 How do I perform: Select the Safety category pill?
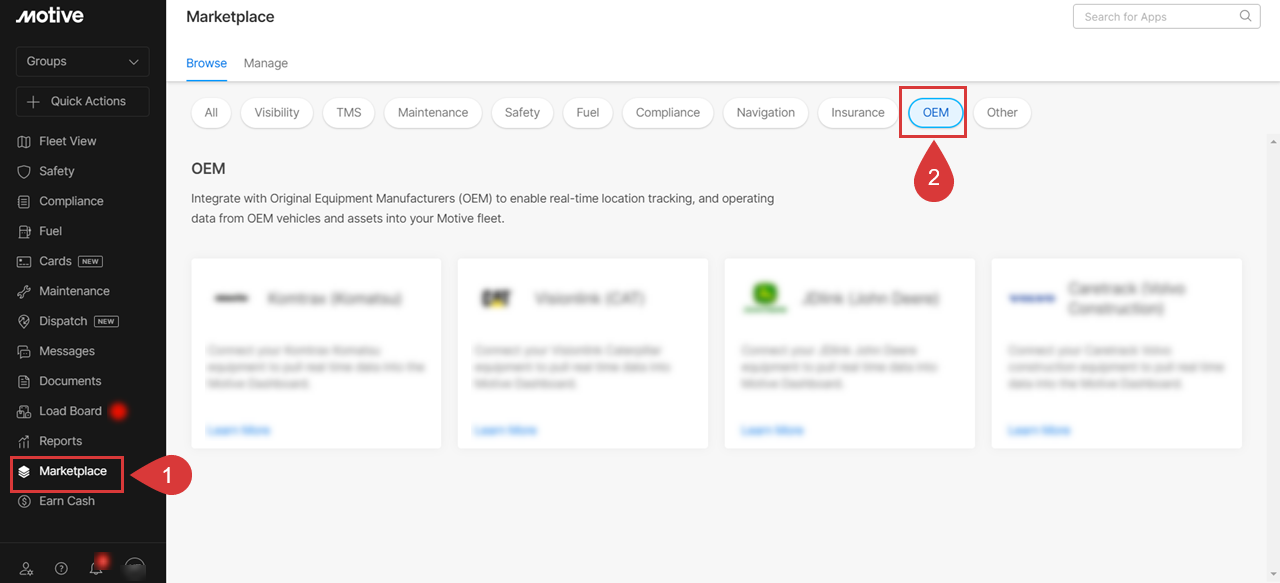(522, 113)
